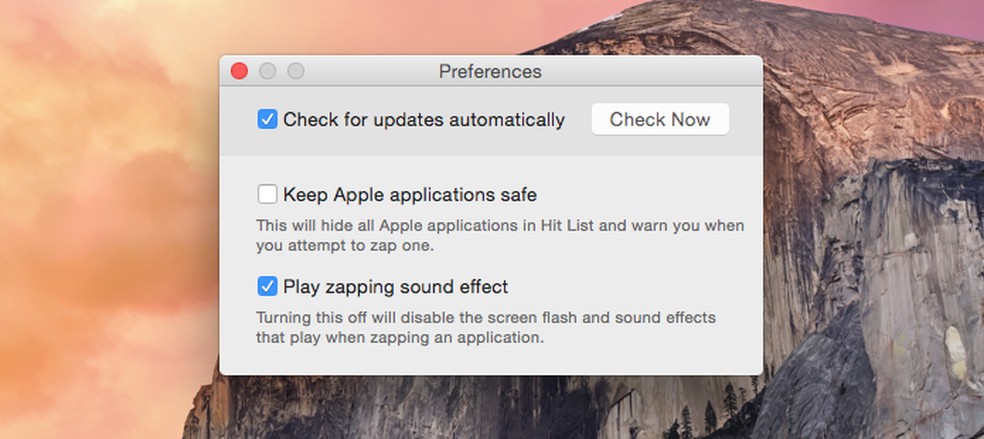The width and height of the screenshot is (984, 439).
Task: Click the 'Check for updates automatically' label text
Action: point(424,120)
